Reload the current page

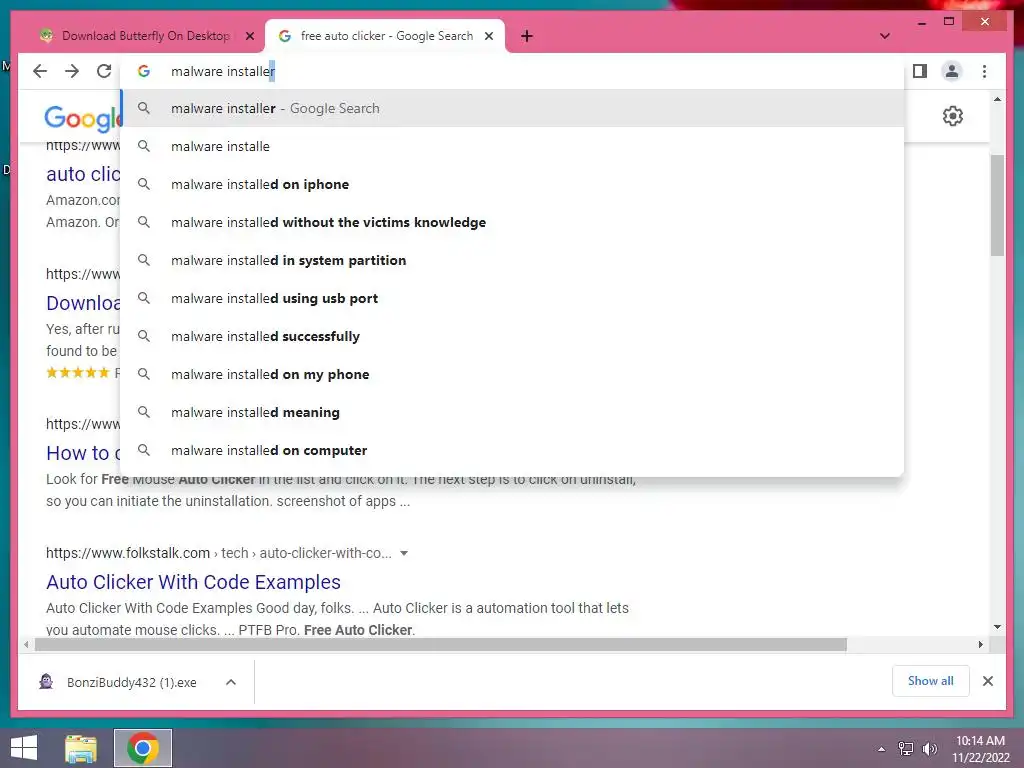pos(104,71)
